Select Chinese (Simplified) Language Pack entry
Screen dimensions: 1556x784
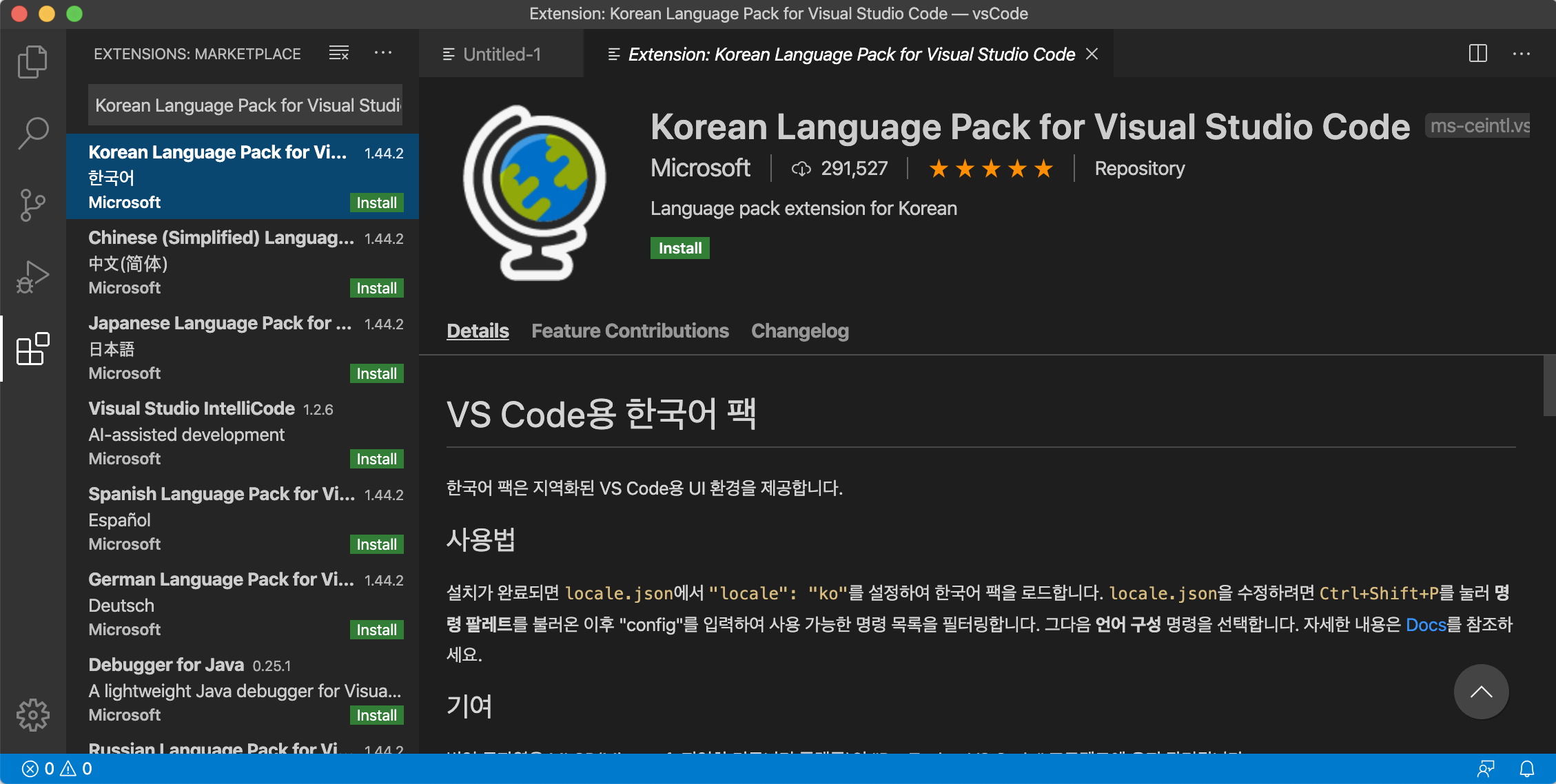point(243,262)
